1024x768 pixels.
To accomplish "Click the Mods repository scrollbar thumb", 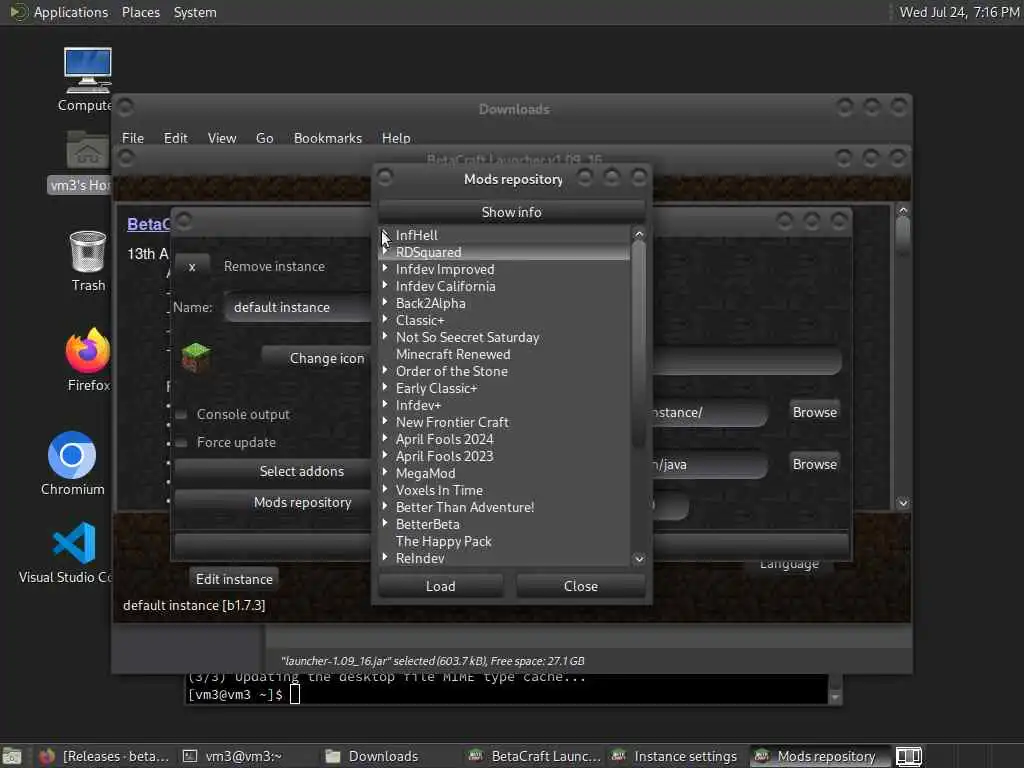I will pyautogui.click(x=639, y=345).
